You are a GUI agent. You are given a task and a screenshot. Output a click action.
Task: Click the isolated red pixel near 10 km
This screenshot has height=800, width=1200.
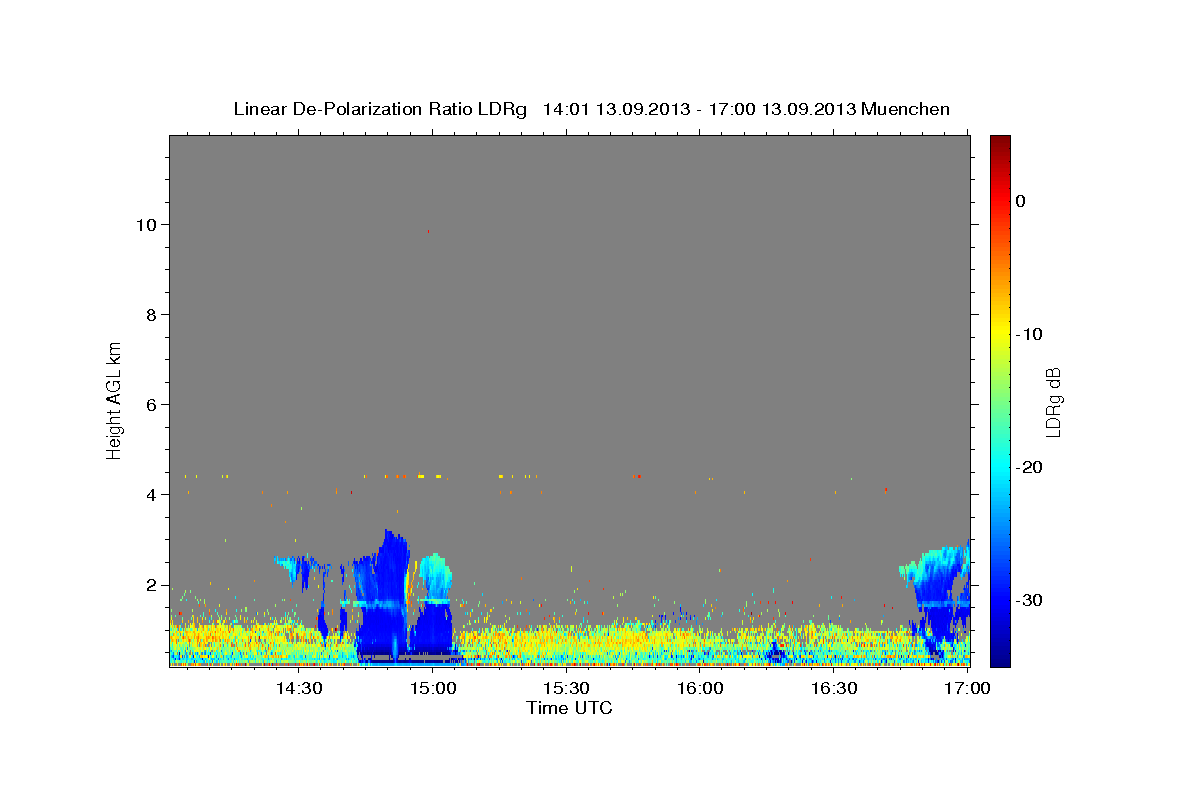tap(428, 231)
